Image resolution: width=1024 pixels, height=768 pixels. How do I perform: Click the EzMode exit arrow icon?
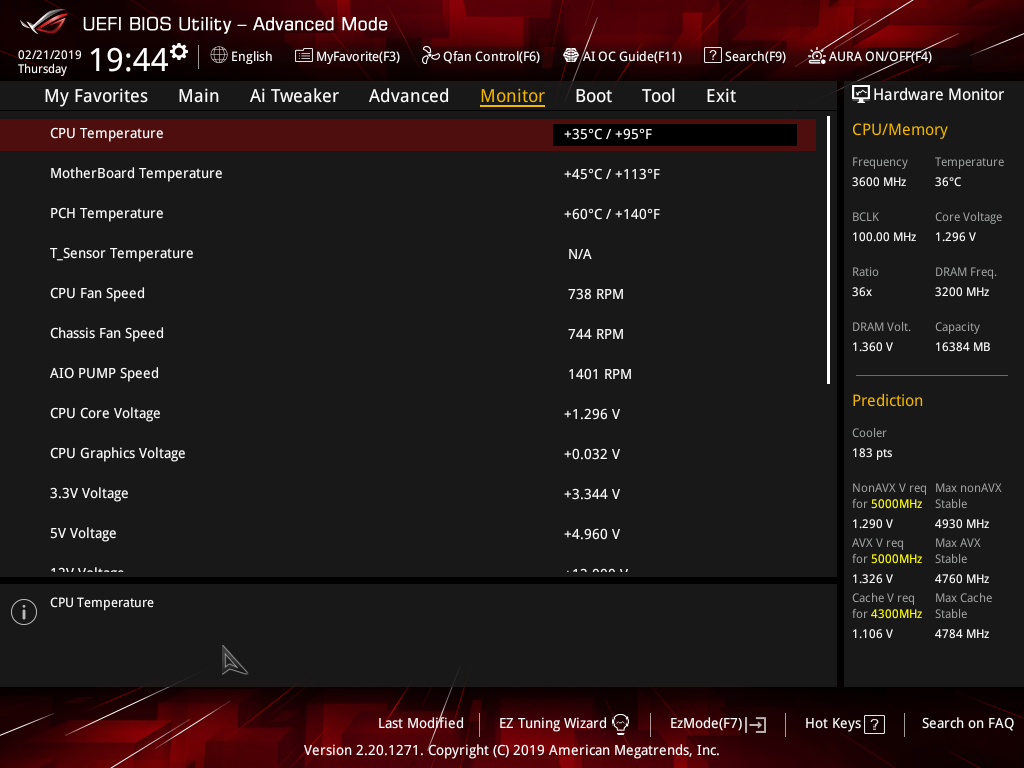[x=756, y=724]
